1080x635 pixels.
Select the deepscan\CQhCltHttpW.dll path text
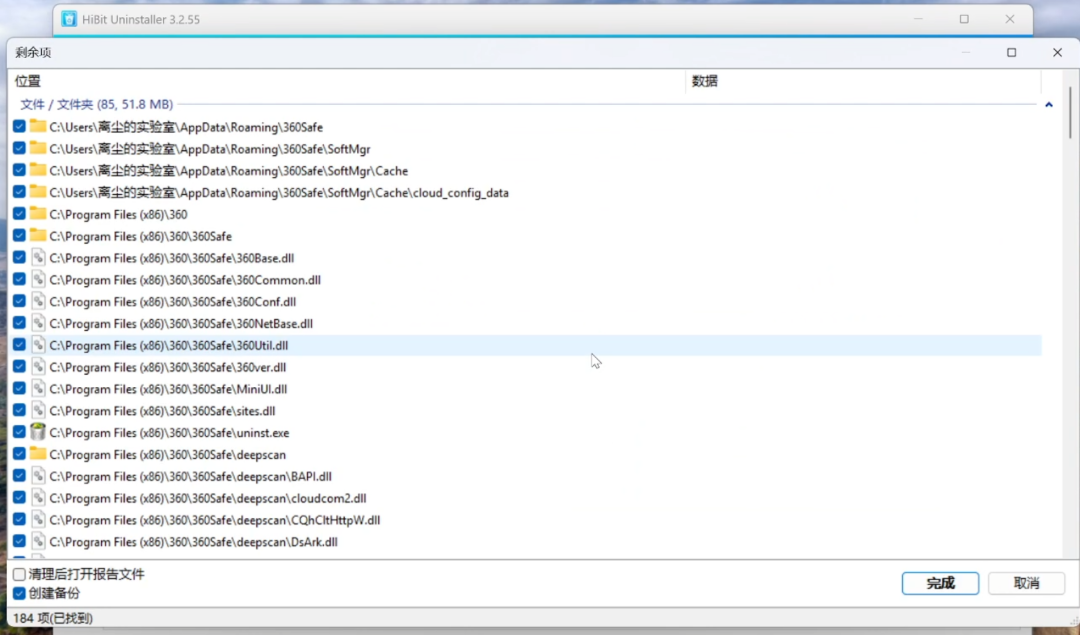click(x=214, y=521)
